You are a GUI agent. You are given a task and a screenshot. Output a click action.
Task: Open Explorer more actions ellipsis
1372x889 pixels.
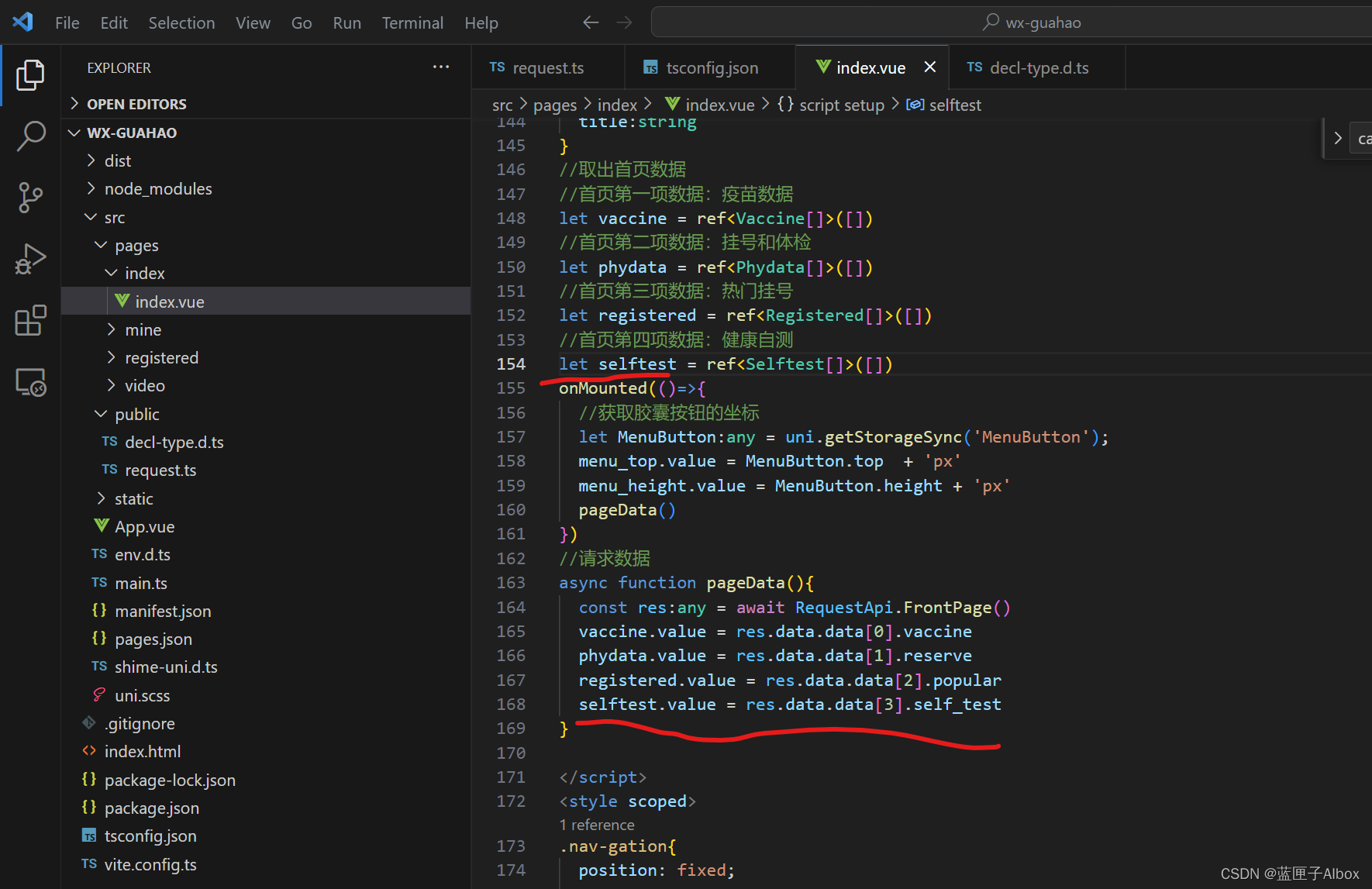click(441, 67)
